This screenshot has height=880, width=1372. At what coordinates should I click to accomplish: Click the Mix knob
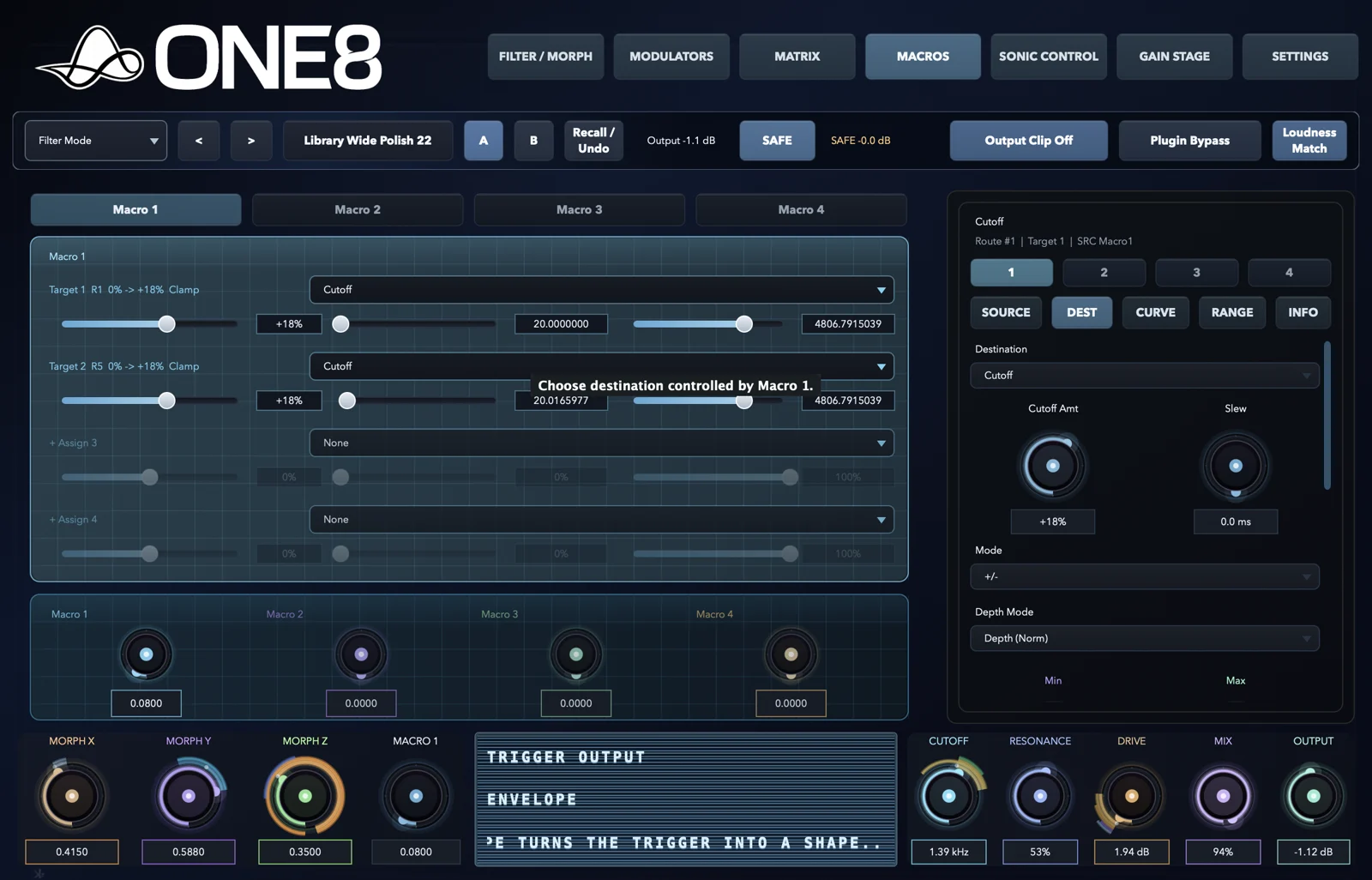click(1223, 796)
